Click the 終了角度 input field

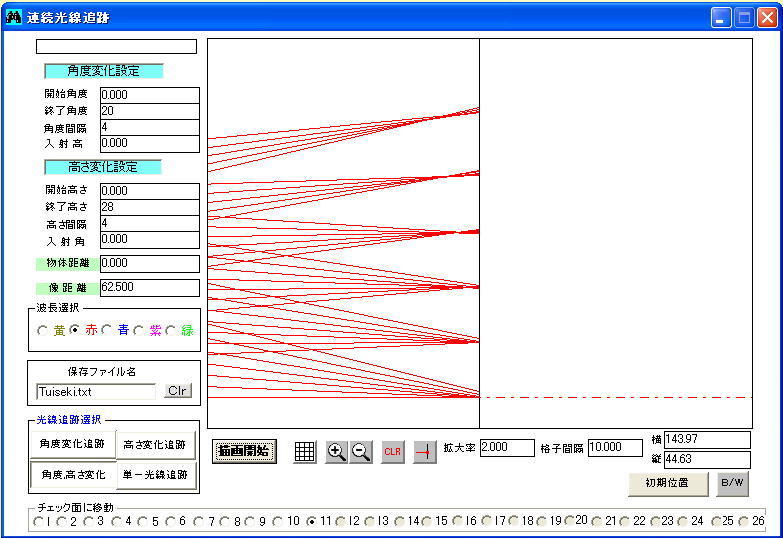click(x=149, y=111)
